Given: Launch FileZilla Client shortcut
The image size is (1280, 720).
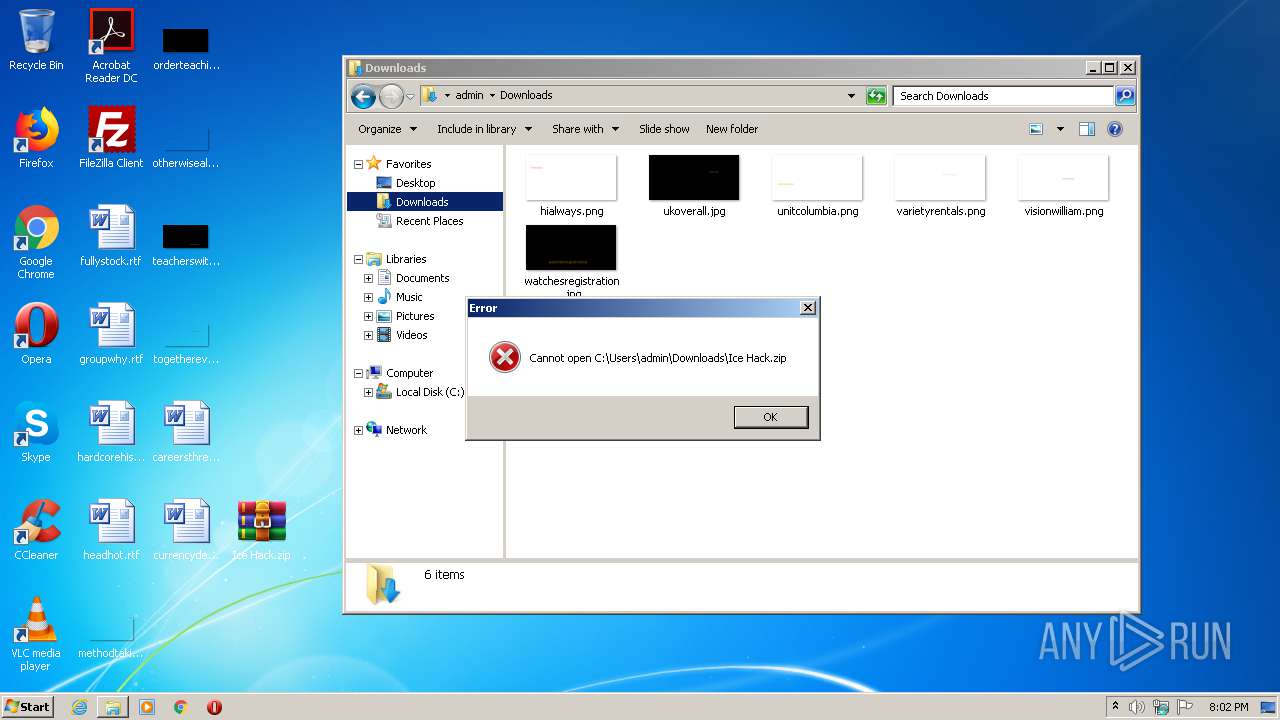Looking at the screenshot, I should (x=111, y=138).
